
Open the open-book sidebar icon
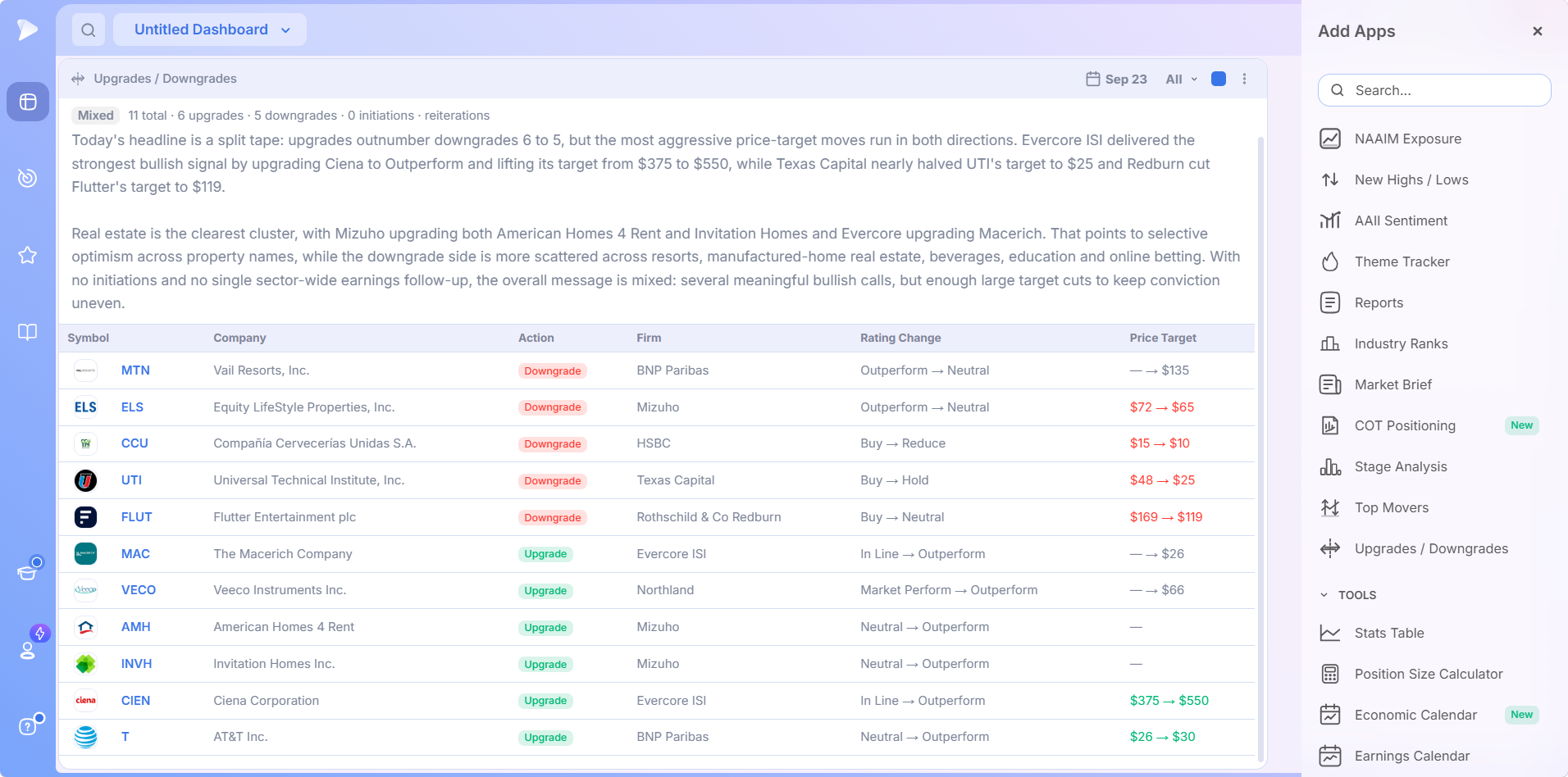(x=28, y=332)
